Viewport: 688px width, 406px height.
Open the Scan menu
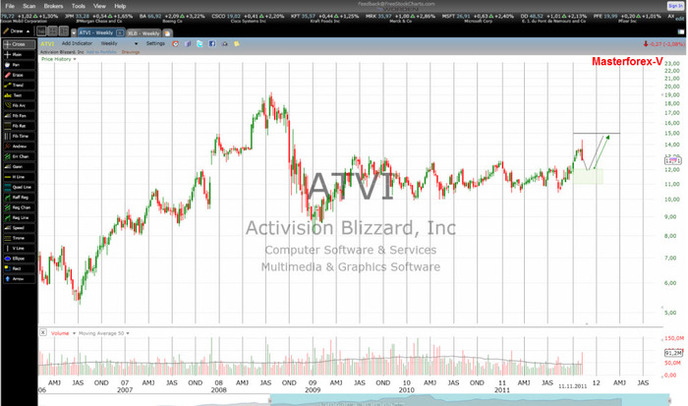click(29, 6)
